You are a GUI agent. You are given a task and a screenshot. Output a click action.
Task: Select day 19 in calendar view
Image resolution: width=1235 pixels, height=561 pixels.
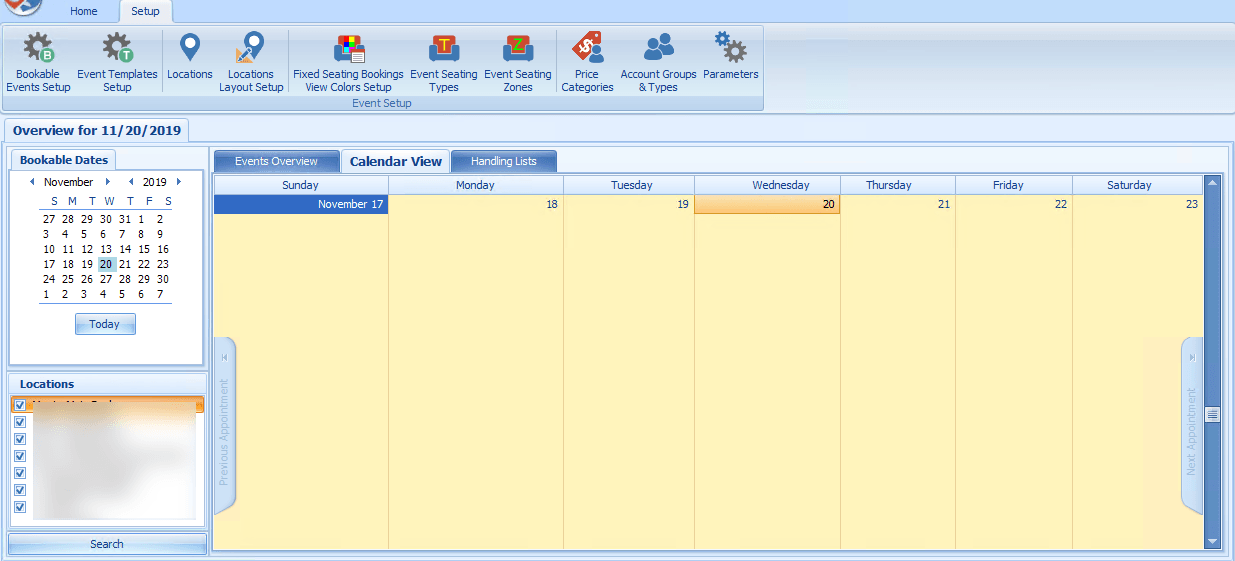coord(629,204)
